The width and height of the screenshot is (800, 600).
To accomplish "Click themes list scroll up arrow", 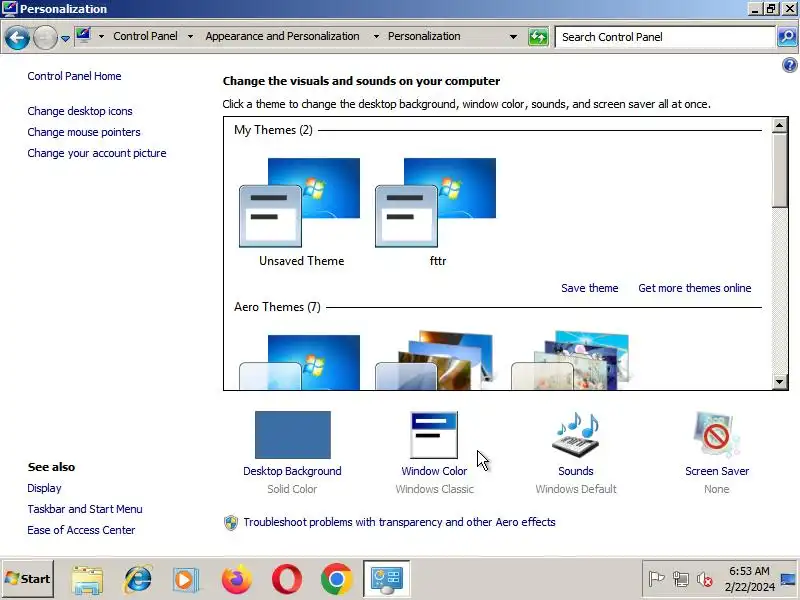I will pos(779,125).
